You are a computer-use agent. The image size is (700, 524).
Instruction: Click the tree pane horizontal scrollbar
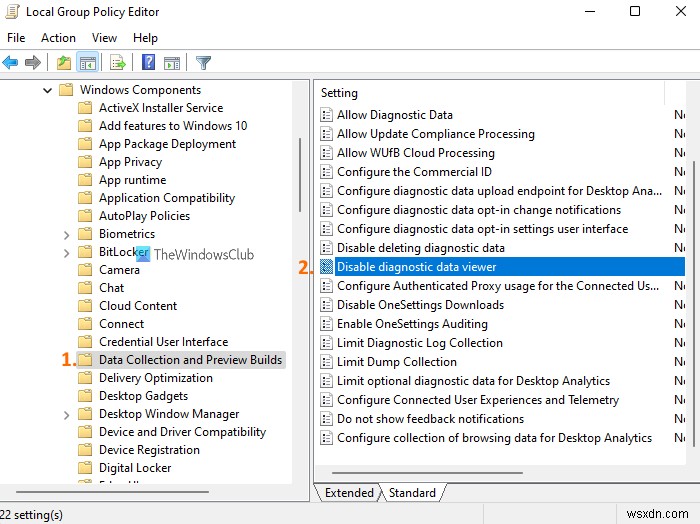pos(112,491)
